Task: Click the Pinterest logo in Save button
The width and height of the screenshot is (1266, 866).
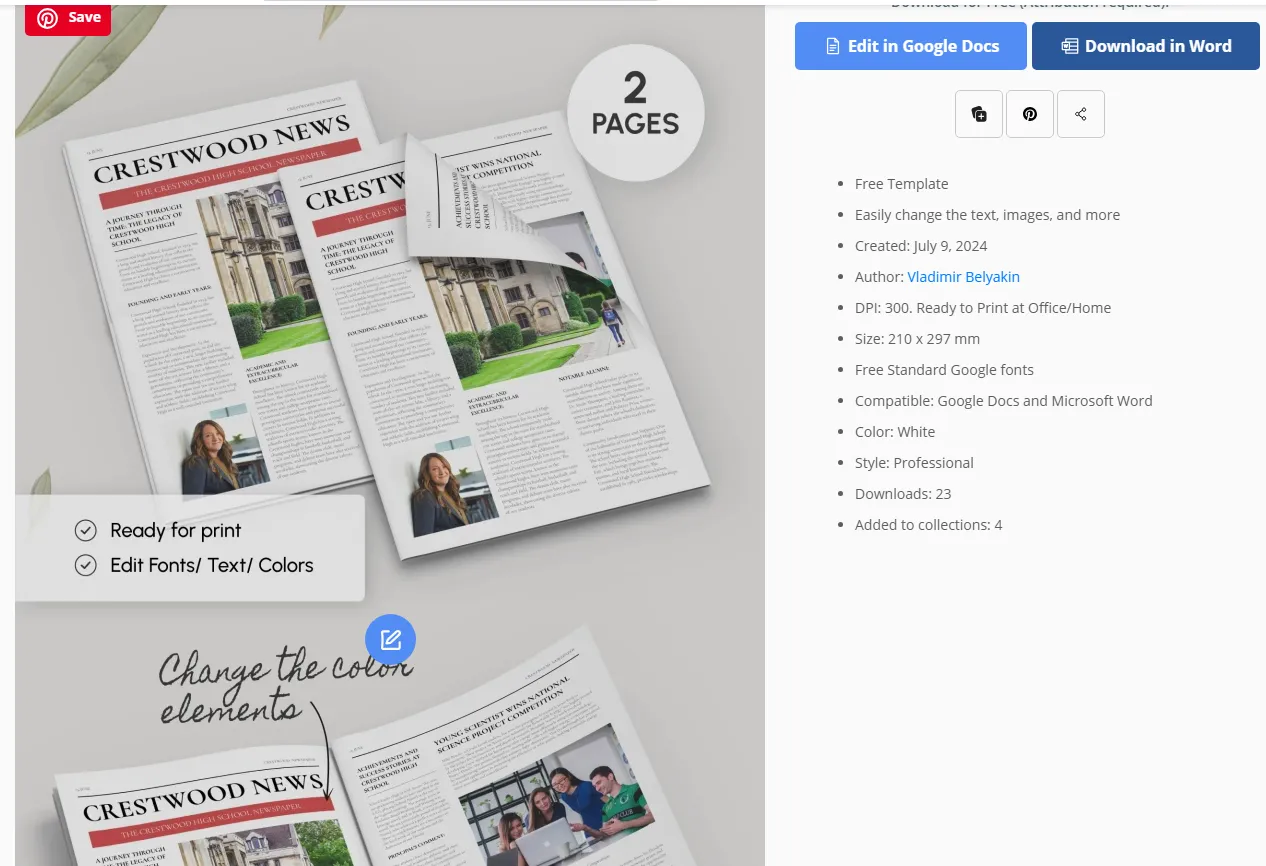Action: 47,18
